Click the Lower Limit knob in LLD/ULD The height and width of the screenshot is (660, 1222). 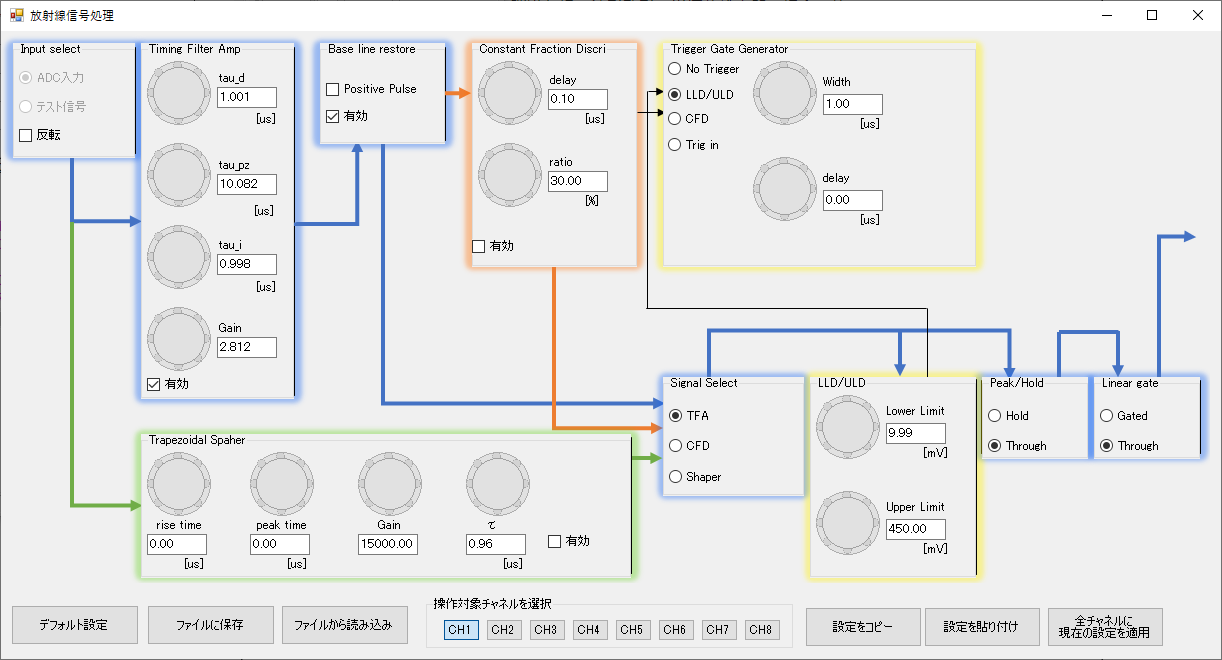coord(847,427)
